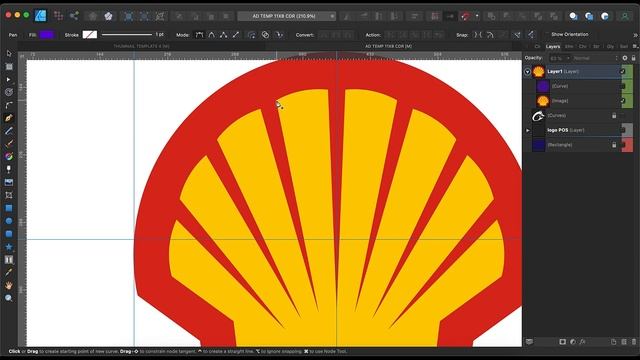Select the Zoom magnifier tool
Screen dimensions: 640x360
[9, 298]
